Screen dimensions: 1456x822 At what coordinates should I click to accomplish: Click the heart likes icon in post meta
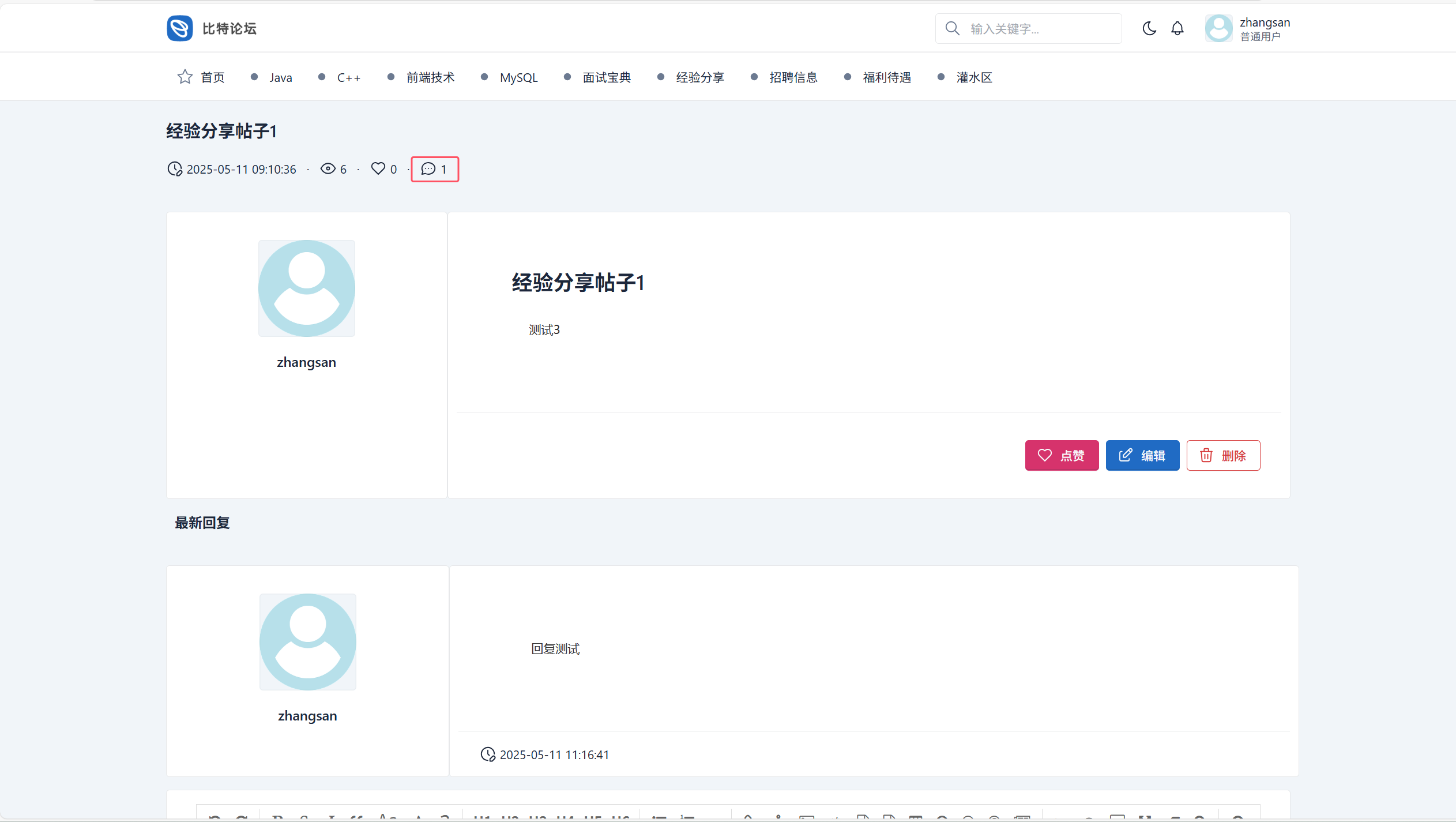(378, 168)
